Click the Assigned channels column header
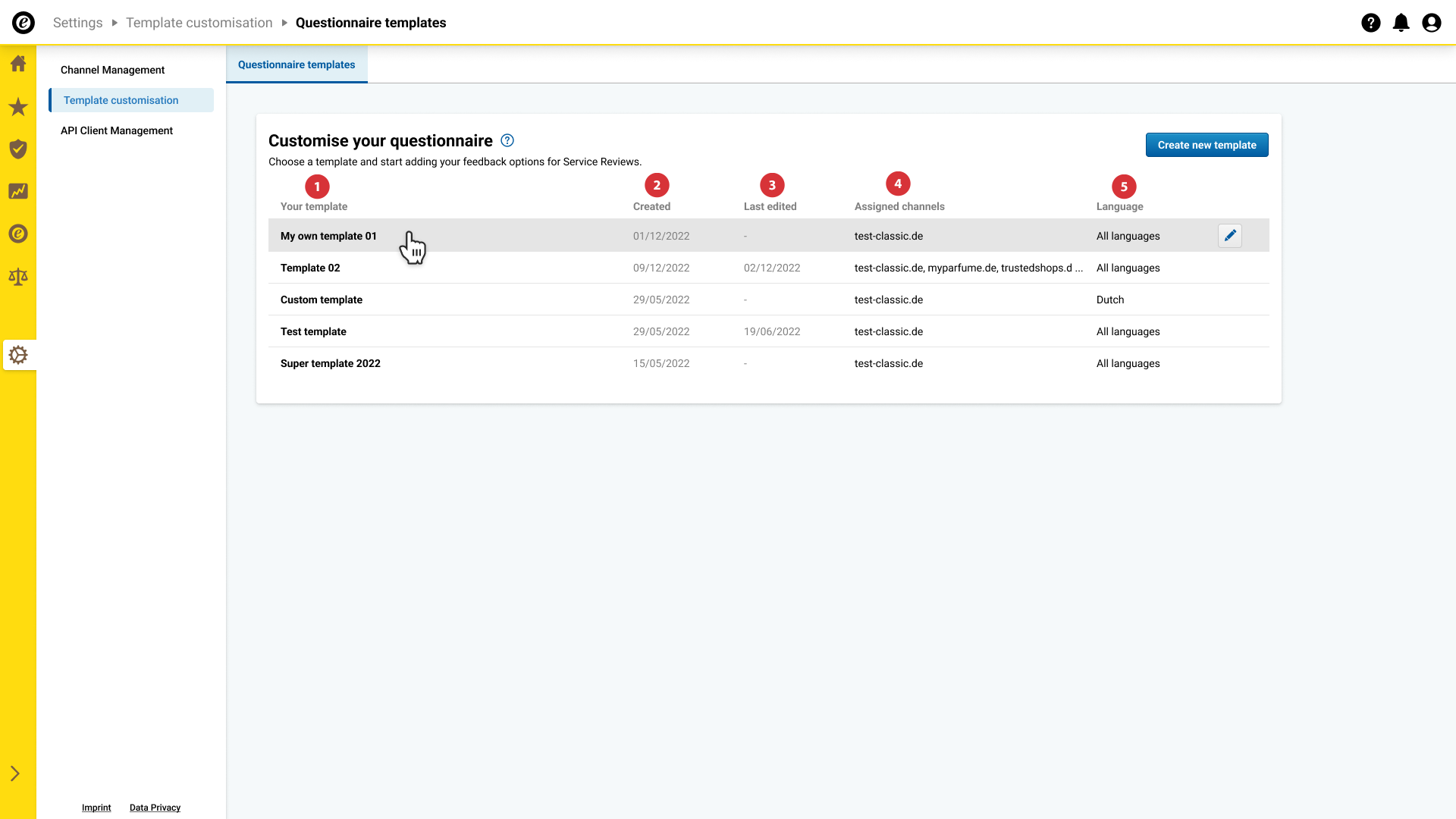 click(899, 206)
